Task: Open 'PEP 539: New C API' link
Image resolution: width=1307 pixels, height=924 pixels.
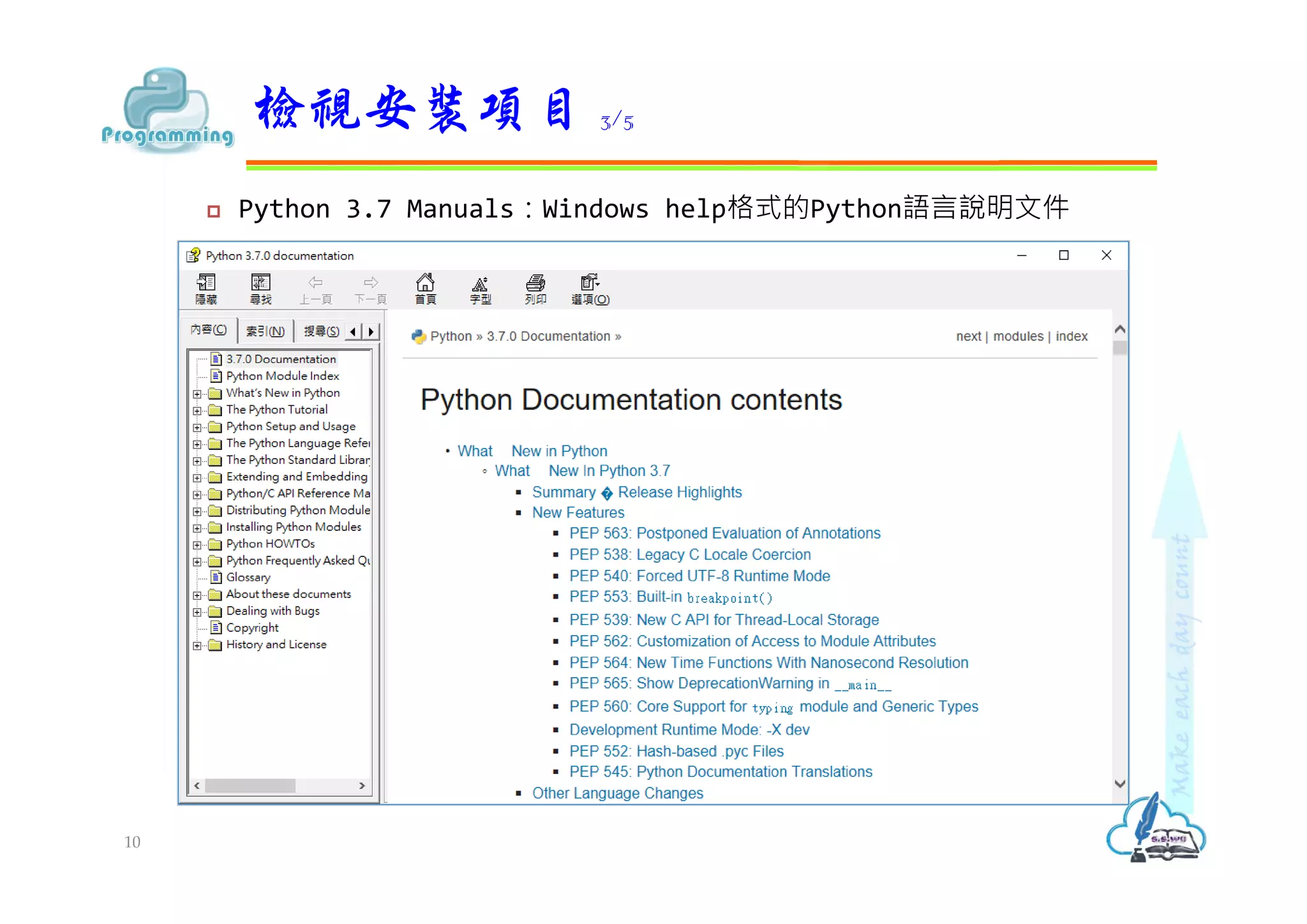Action: [x=724, y=620]
